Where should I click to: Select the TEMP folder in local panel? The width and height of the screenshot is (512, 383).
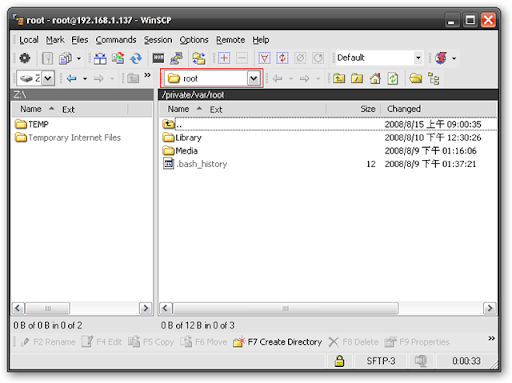(x=32, y=124)
